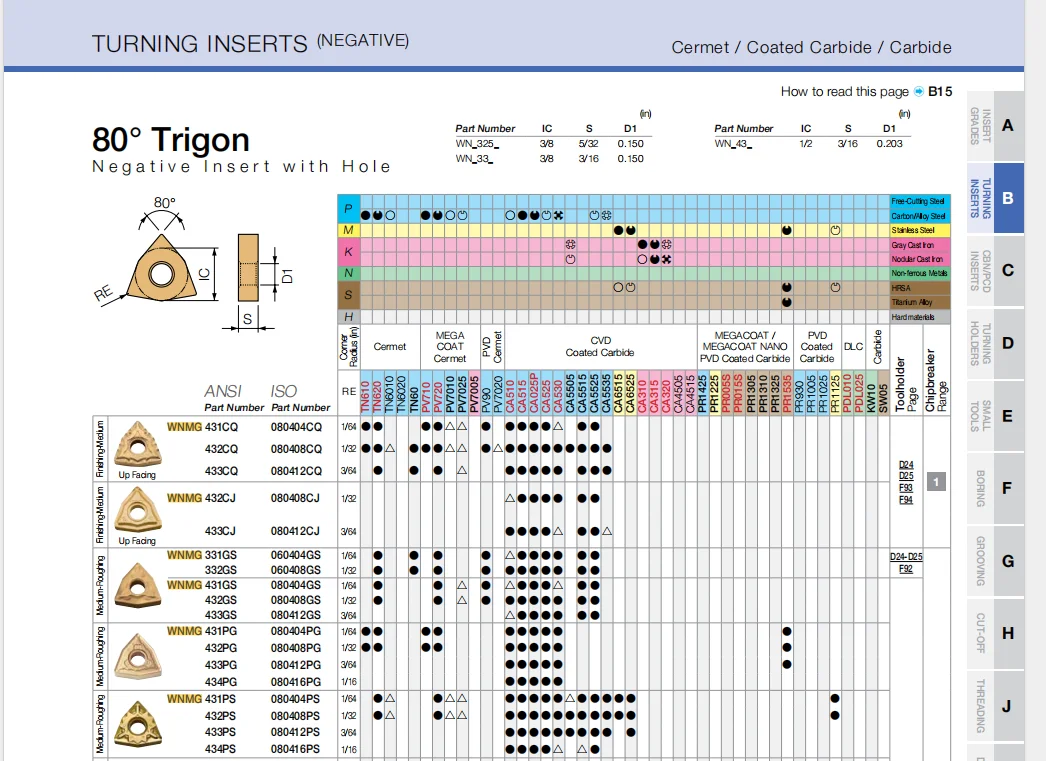Select the pink K cast iron row label
Screen dimensions: 1046x761
[348, 251]
